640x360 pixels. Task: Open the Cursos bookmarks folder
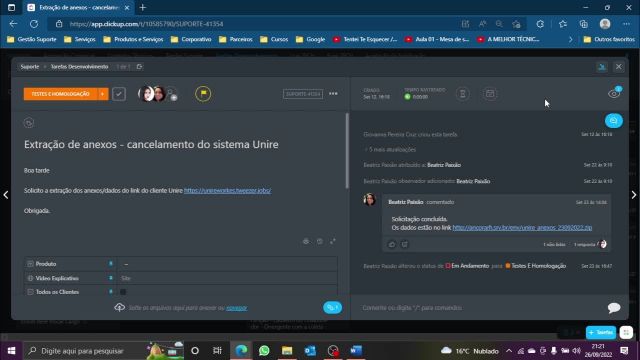pos(274,39)
